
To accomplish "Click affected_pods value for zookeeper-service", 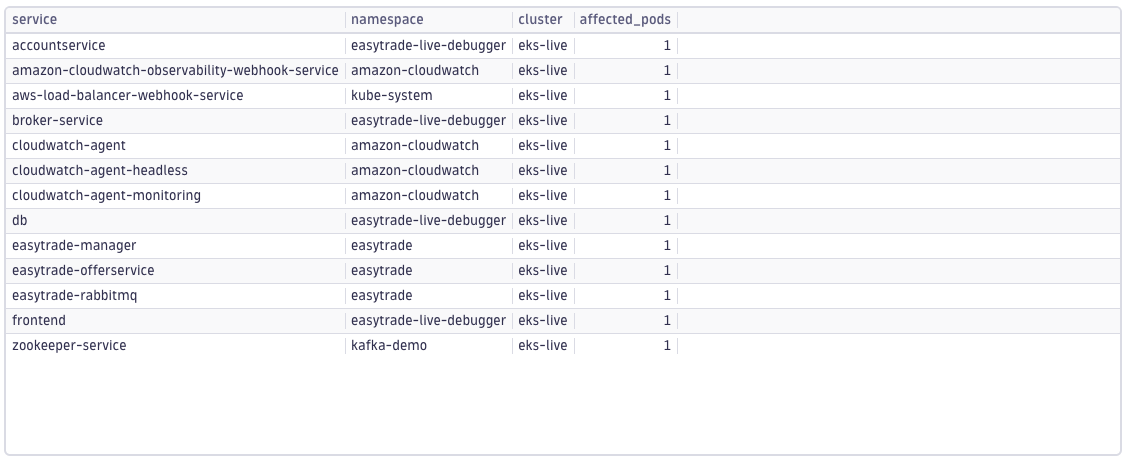I will click(626, 345).
